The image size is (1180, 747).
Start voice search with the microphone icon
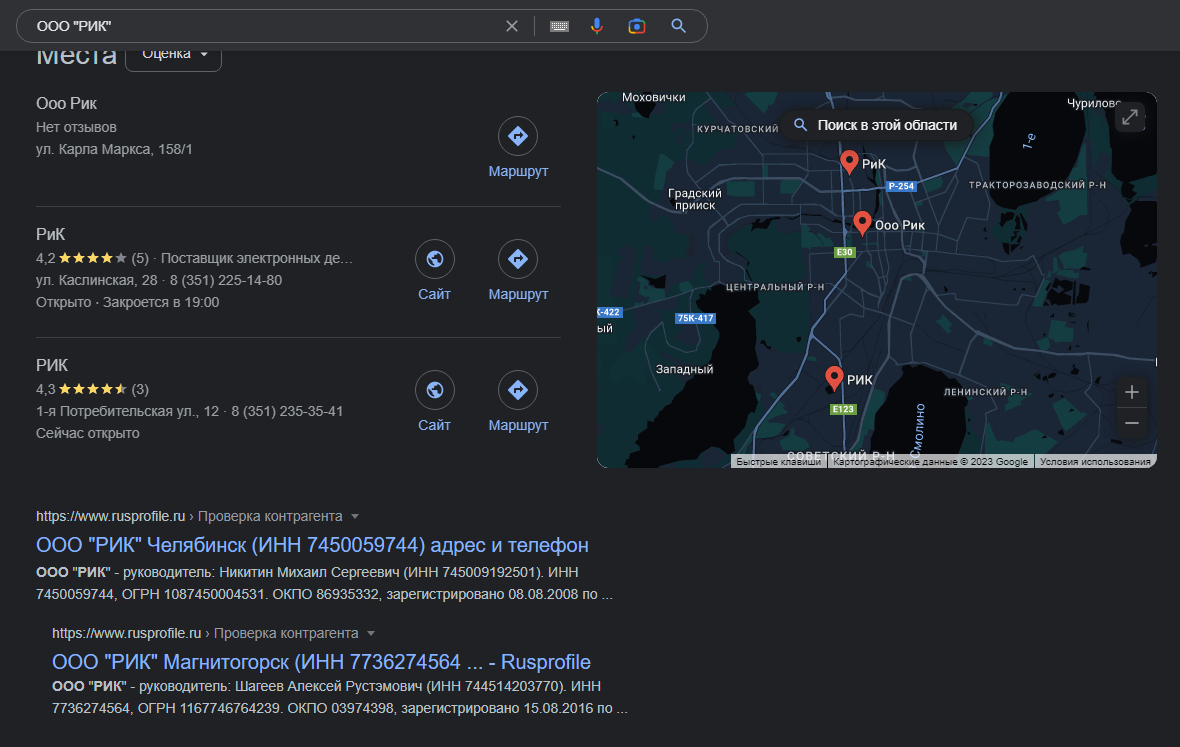[x=597, y=26]
